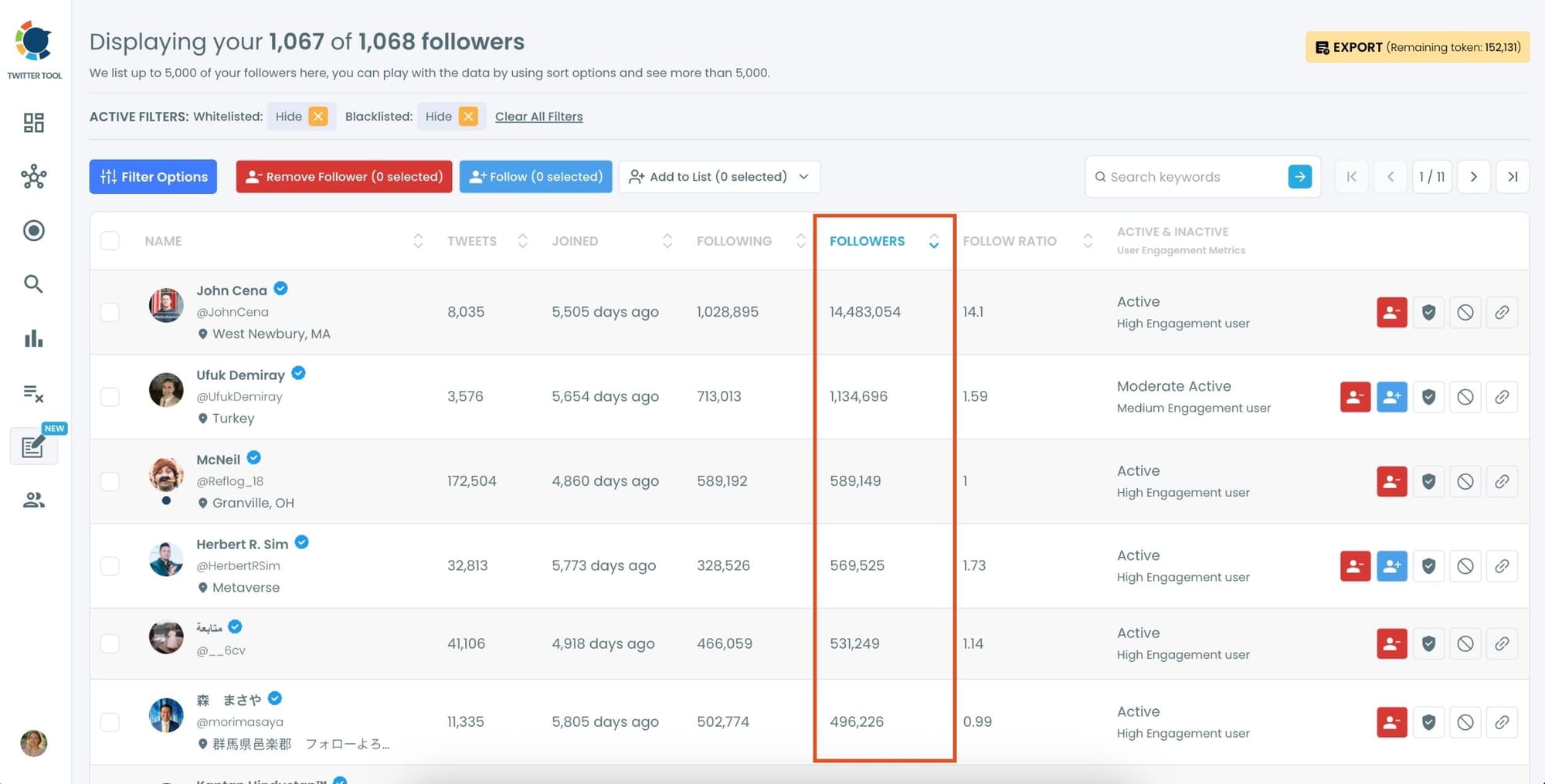Open the dashboard panel in sidebar
Image resolution: width=1545 pixels, height=784 pixels.
[x=34, y=123]
